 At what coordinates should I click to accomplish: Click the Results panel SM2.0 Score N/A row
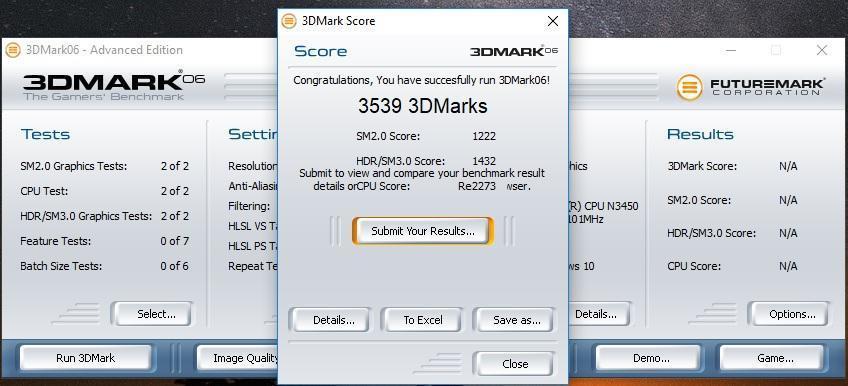[x=732, y=200]
